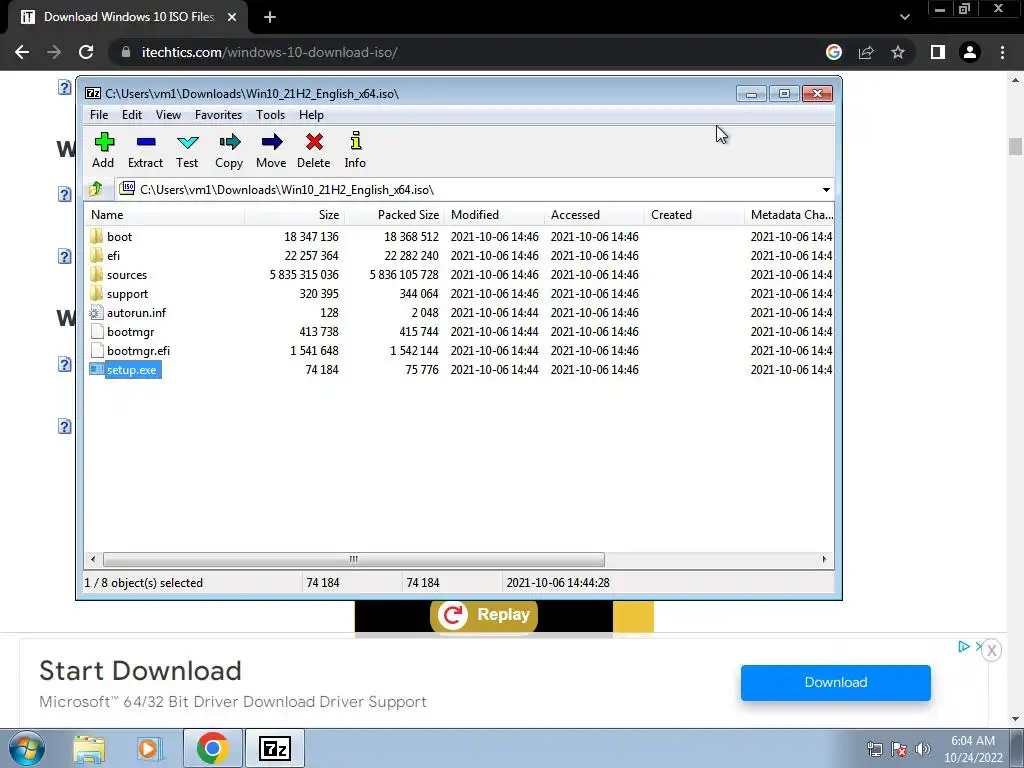Image resolution: width=1024 pixels, height=768 pixels.
Task: Click the Chrome address bar URL
Action: pyautogui.click(x=270, y=52)
